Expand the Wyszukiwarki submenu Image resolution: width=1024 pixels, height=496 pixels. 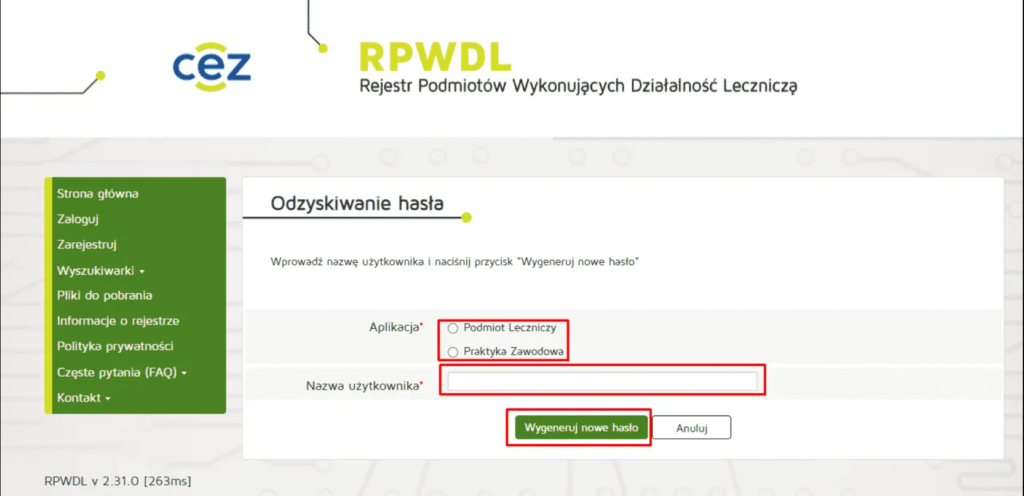pos(101,271)
